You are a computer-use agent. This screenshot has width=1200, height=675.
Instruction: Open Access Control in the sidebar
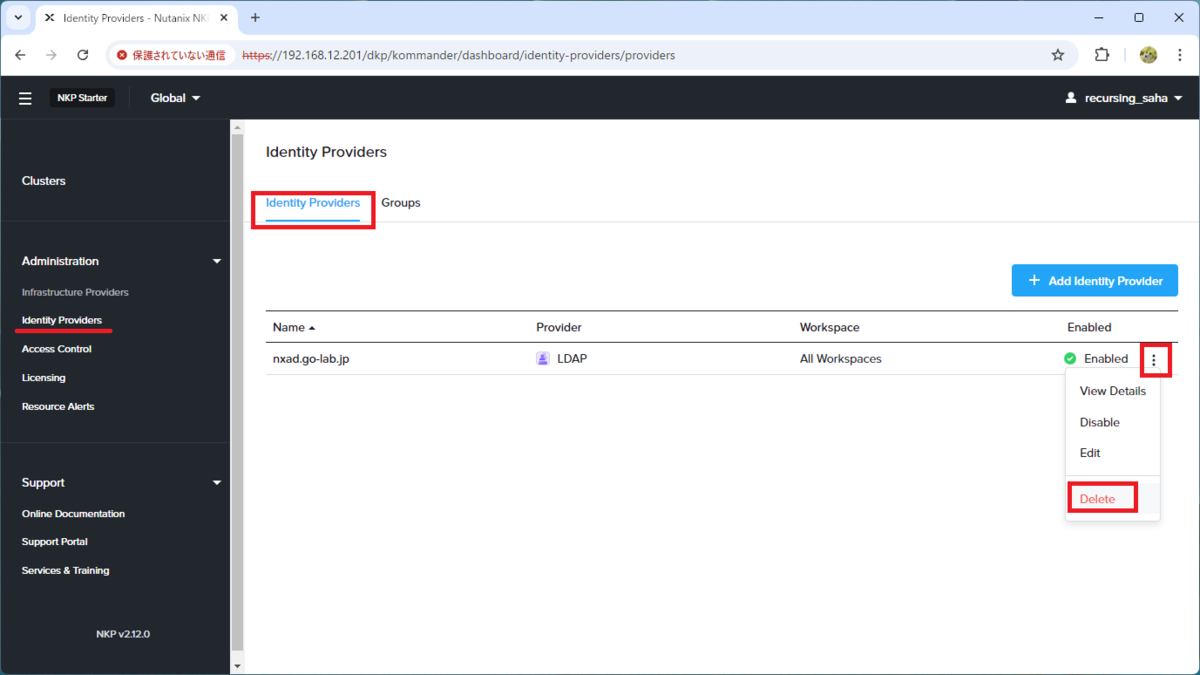pos(57,349)
